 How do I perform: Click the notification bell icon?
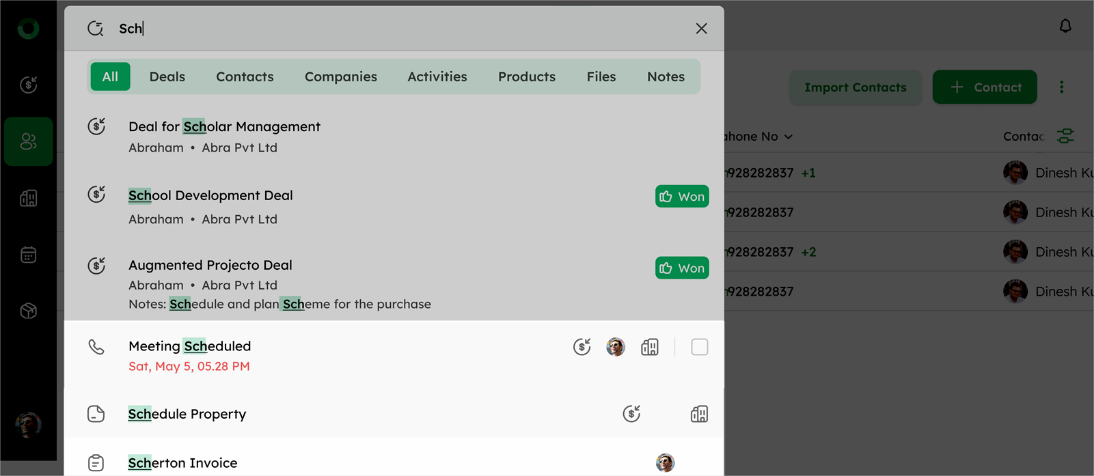pyautogui.click(x=1065, y=26)
